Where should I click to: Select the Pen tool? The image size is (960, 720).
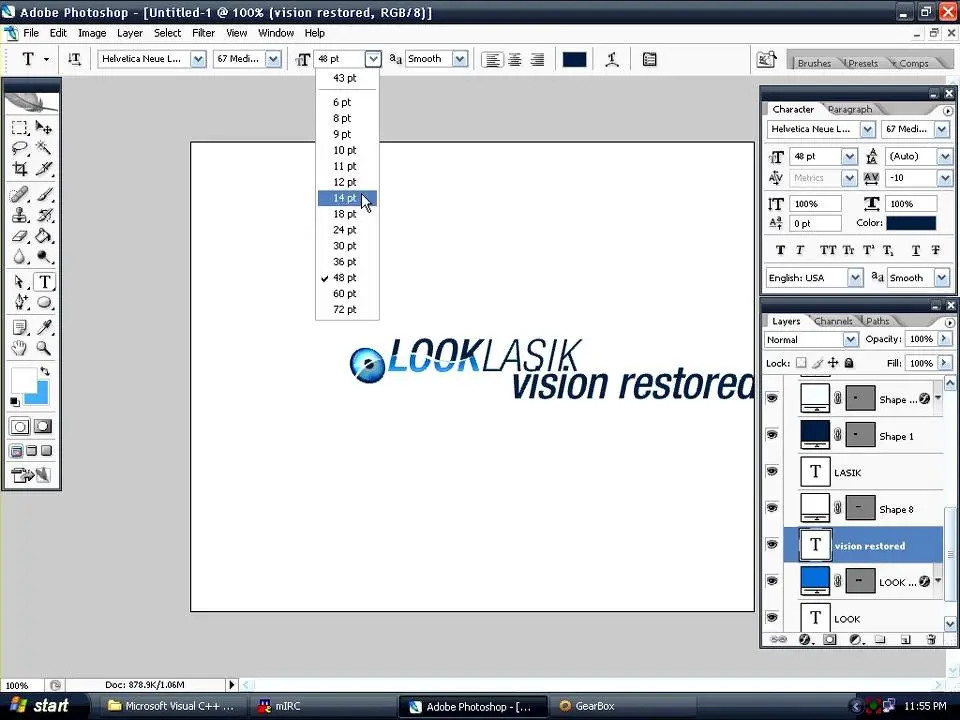20,302
